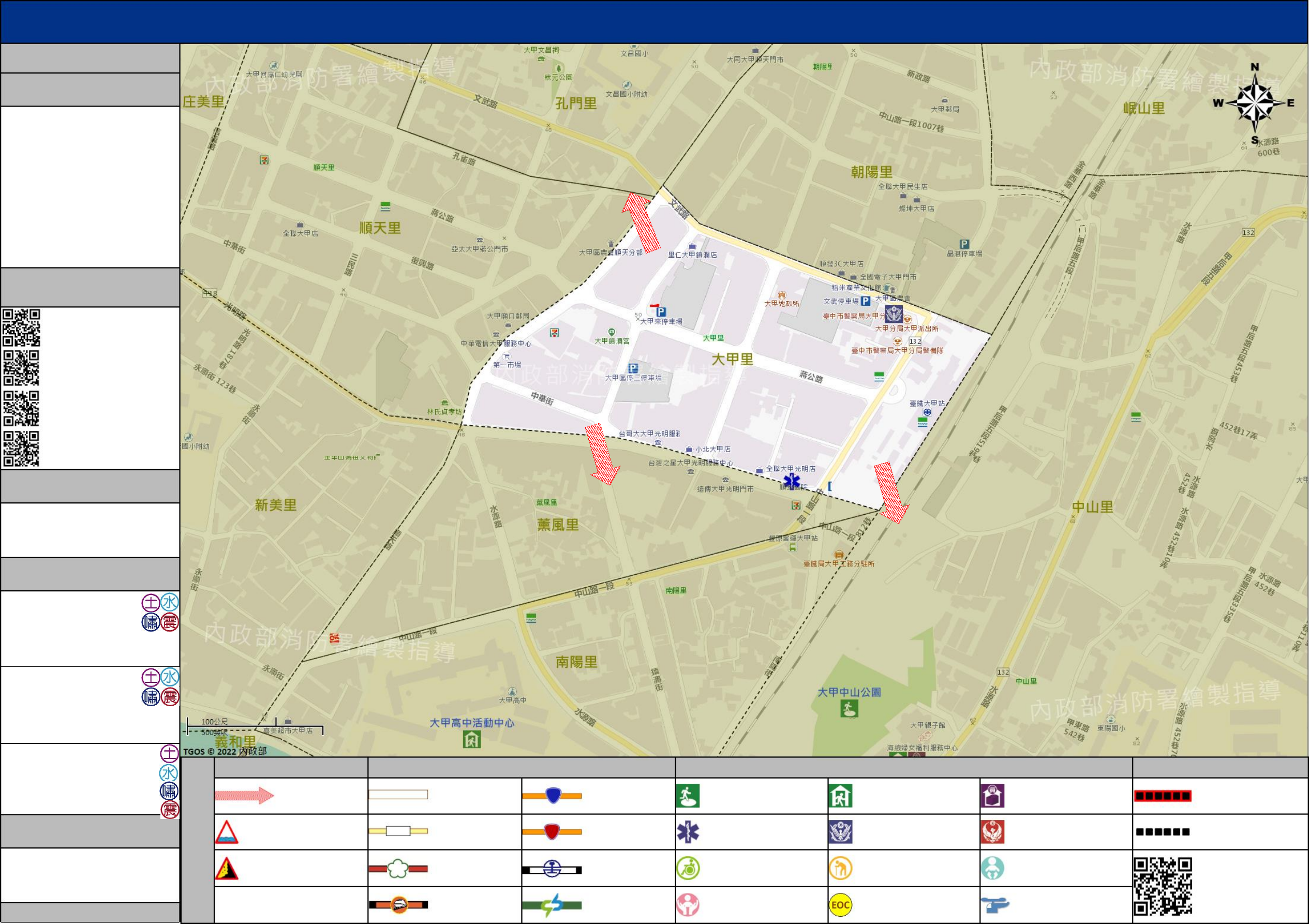The image size is (1309, 924).
Task: Click the 庄美里 district label
Action: pos(203,101)
